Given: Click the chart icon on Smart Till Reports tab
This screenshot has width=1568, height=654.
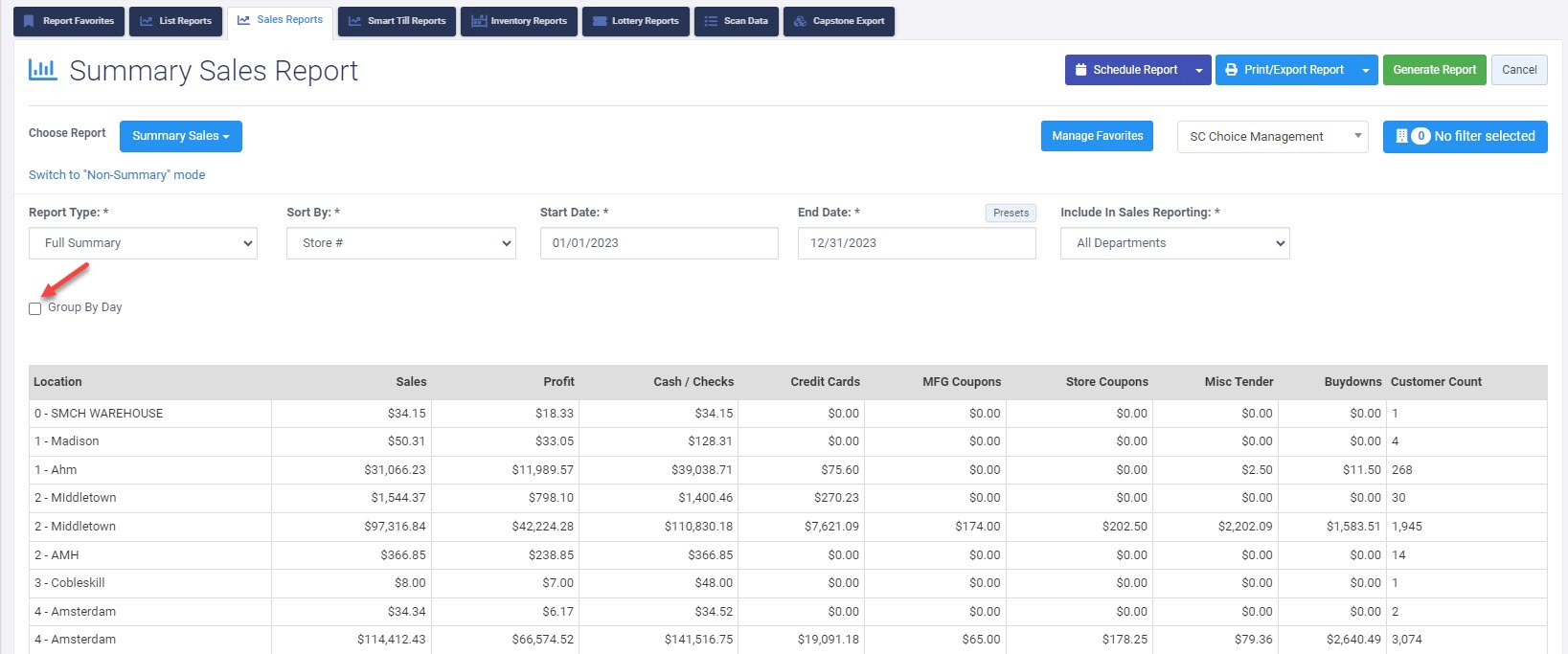Looking at the screenshot, I should click(x=354, y=21).
